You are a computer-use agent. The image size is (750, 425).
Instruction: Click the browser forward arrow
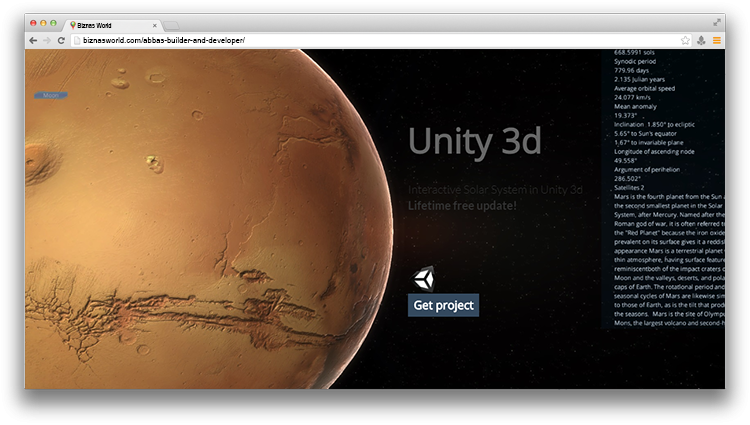pyautogui.click(x=47, y=41)
